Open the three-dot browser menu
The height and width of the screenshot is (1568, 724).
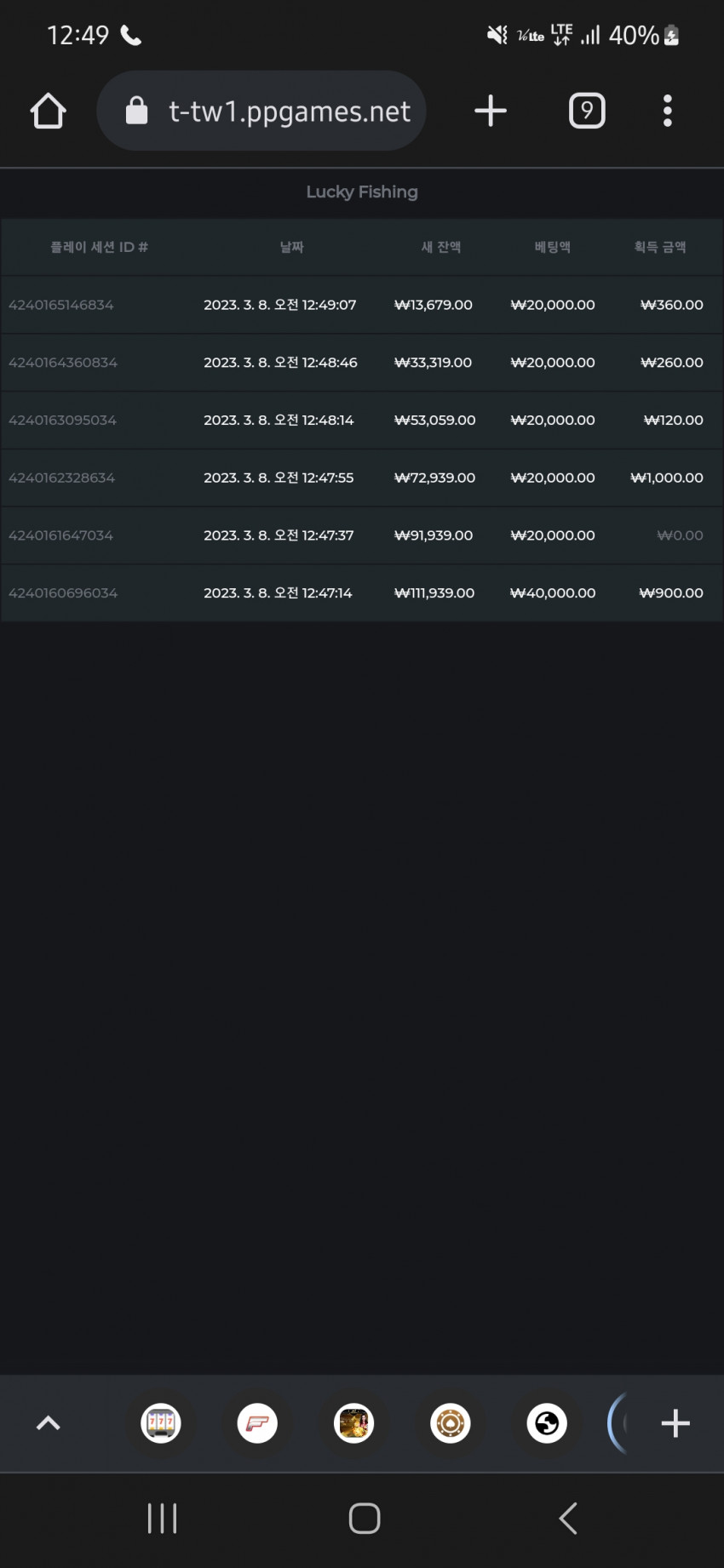coord(668,111)
